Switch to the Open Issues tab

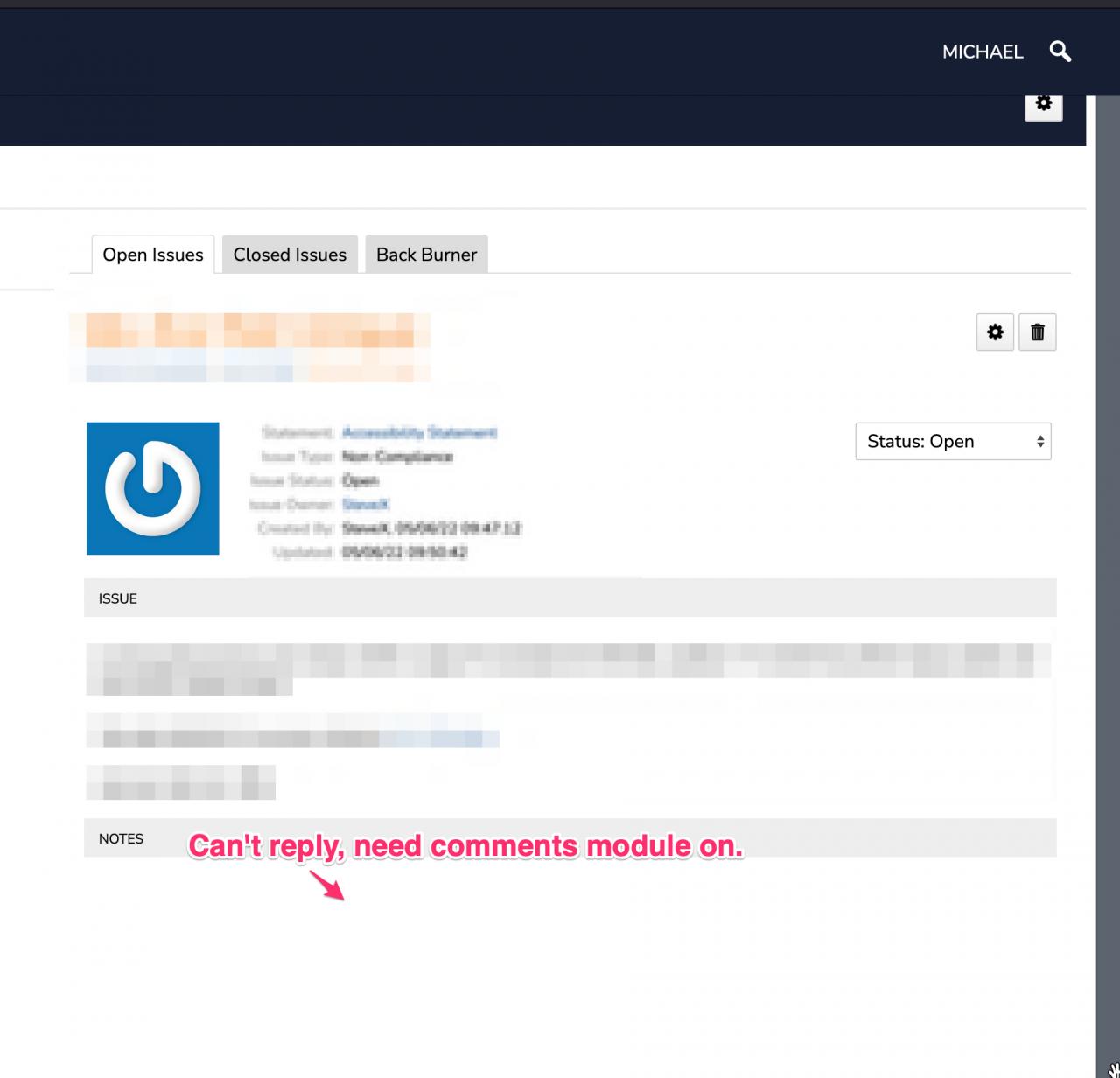(x=153, y=255)
